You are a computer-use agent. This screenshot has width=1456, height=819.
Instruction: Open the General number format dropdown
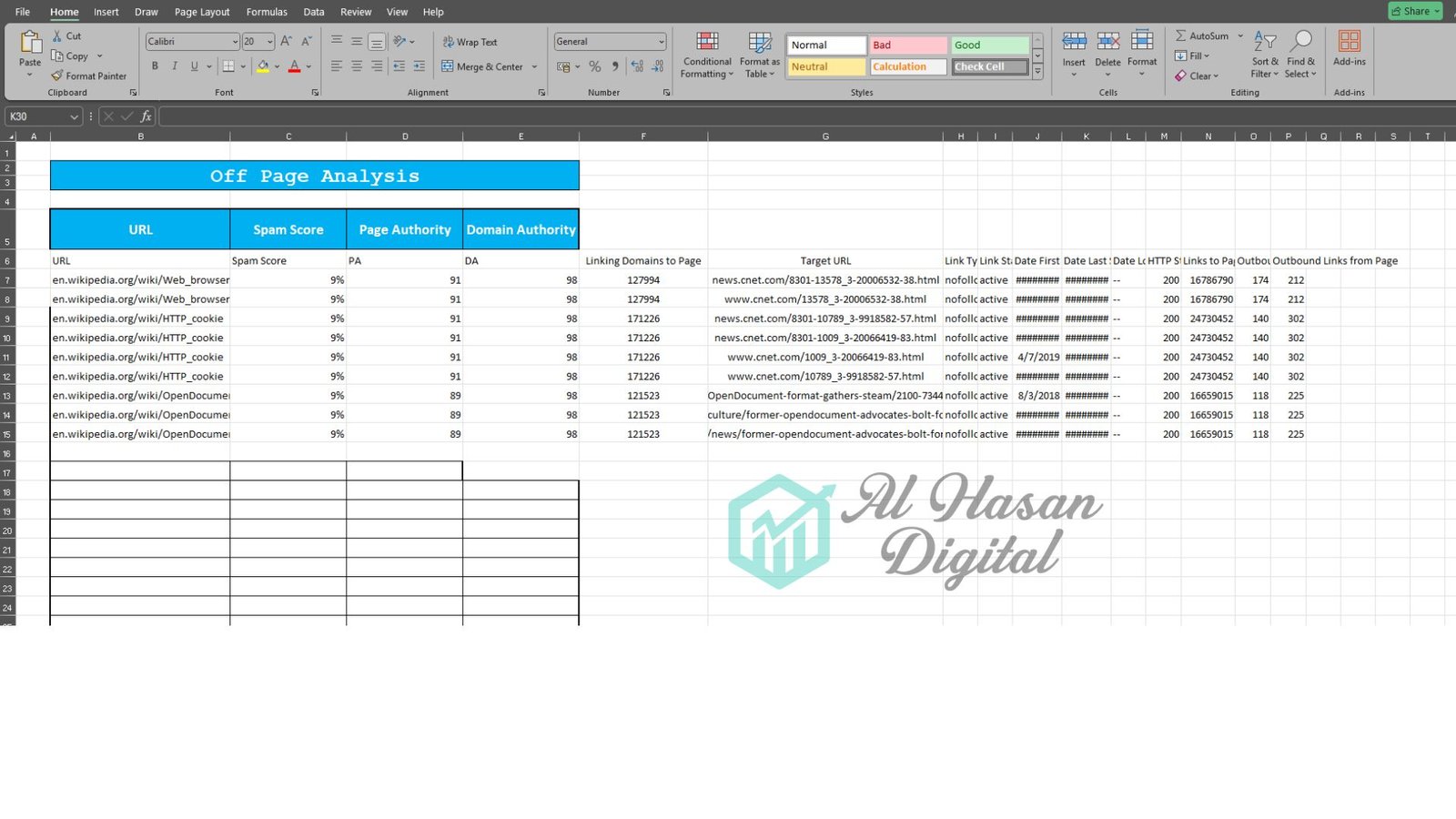[x=662, y=42]
